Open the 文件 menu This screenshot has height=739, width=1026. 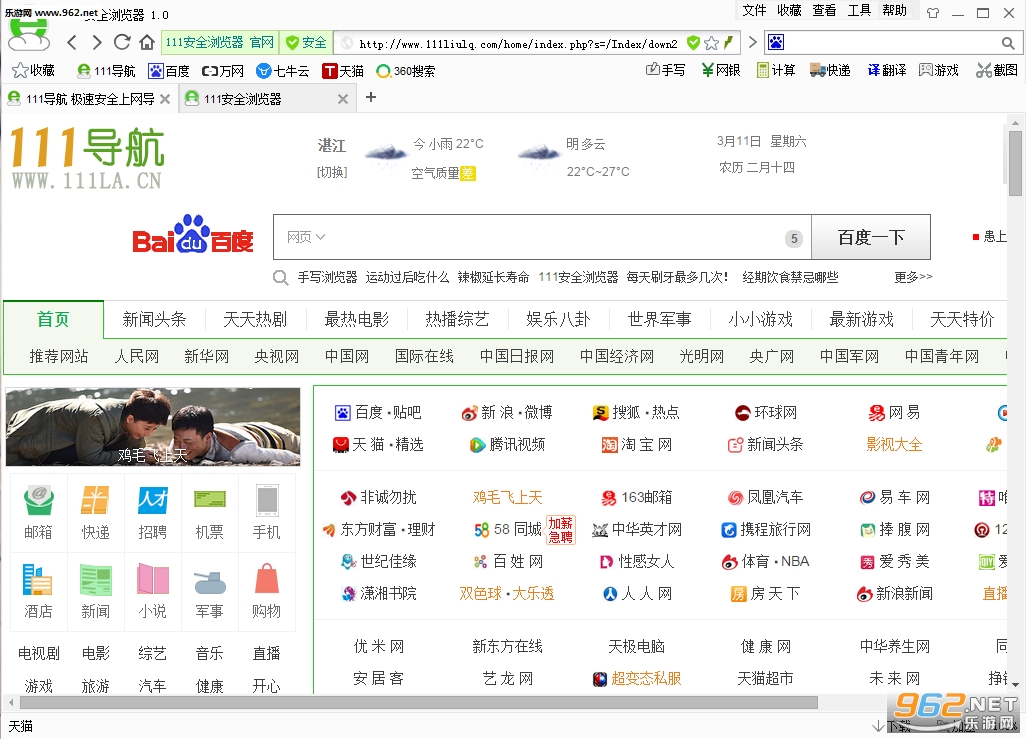click(x=754, y=10)
